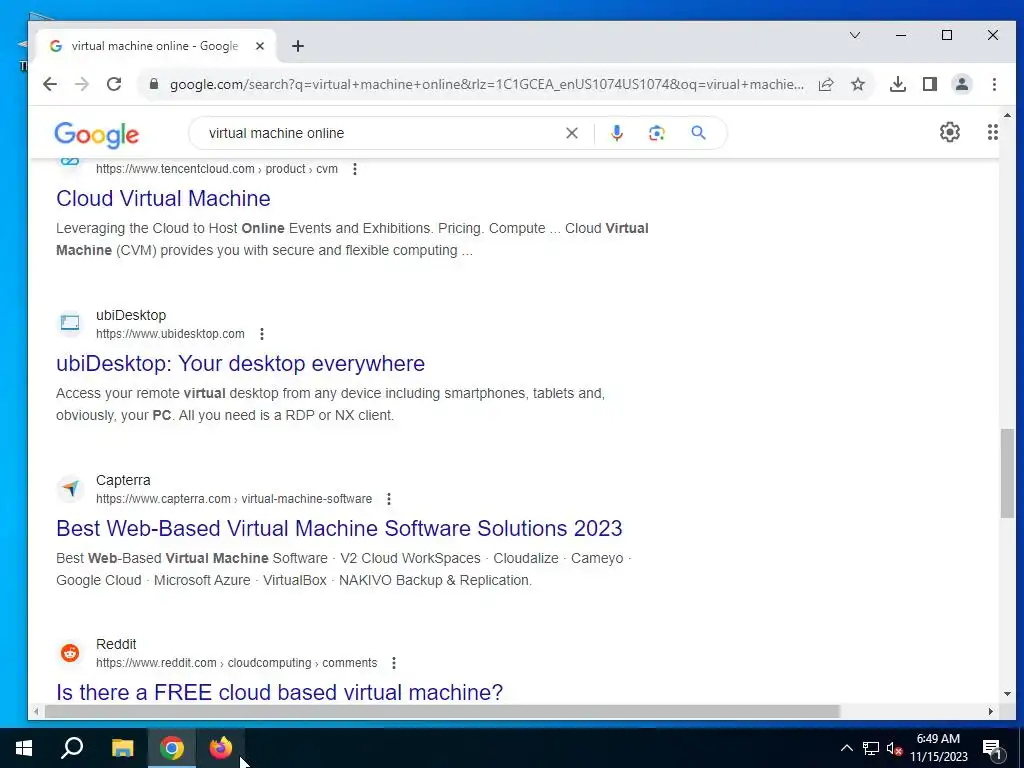Open Windows taskbar search
This screenshot has height=768, width=1024.
(x=72, y=748)
